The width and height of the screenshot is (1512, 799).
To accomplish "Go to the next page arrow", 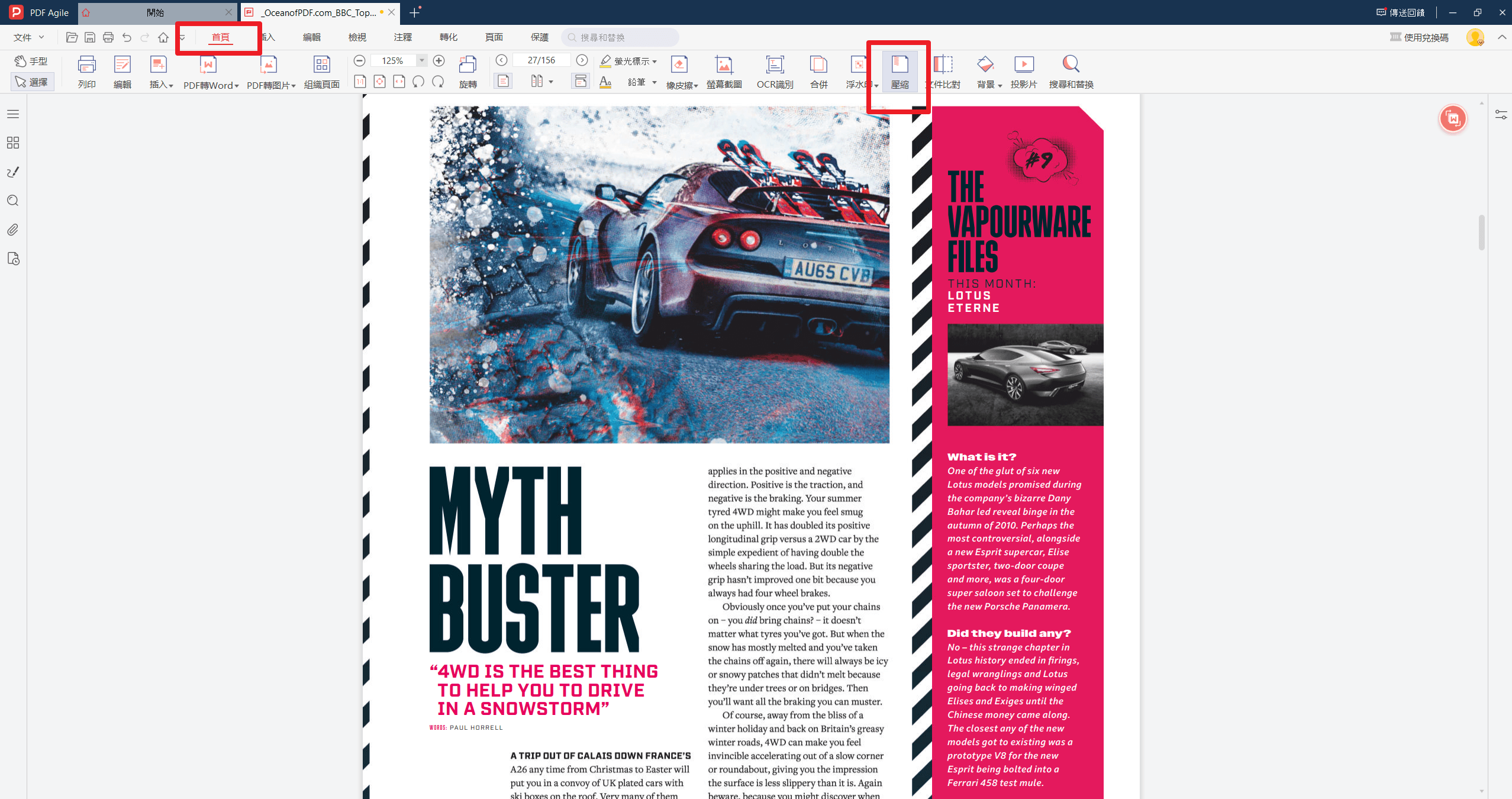I will [x=582, y=60].
